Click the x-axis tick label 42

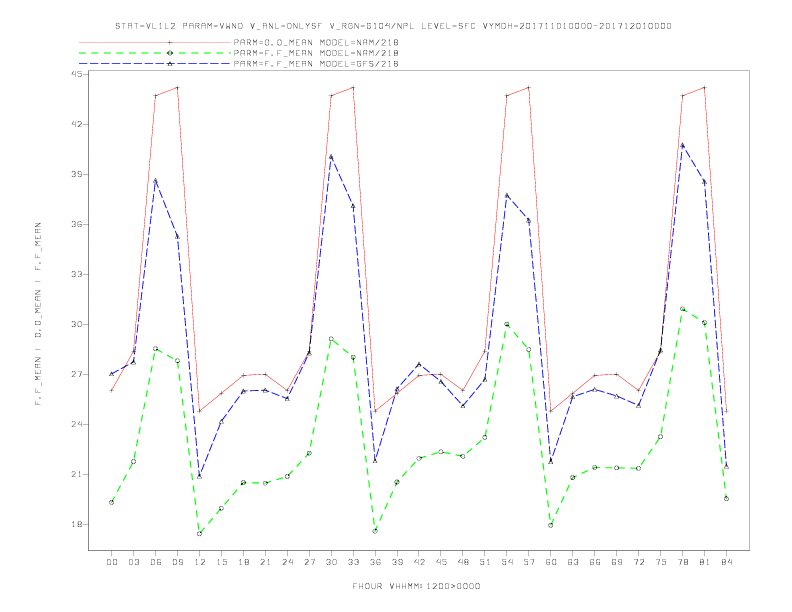pos(419,562)
